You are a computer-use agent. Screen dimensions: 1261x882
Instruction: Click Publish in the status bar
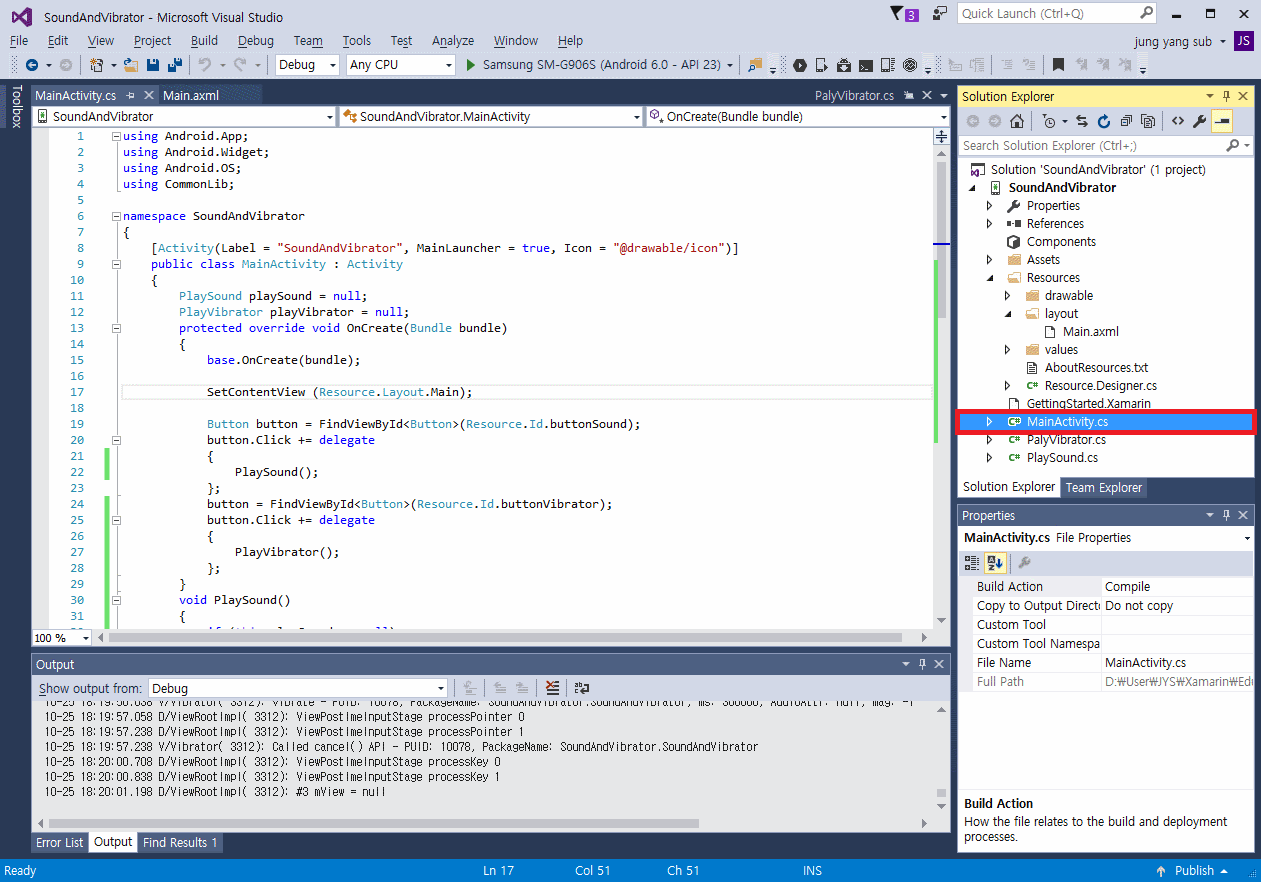pos(1194,871)
